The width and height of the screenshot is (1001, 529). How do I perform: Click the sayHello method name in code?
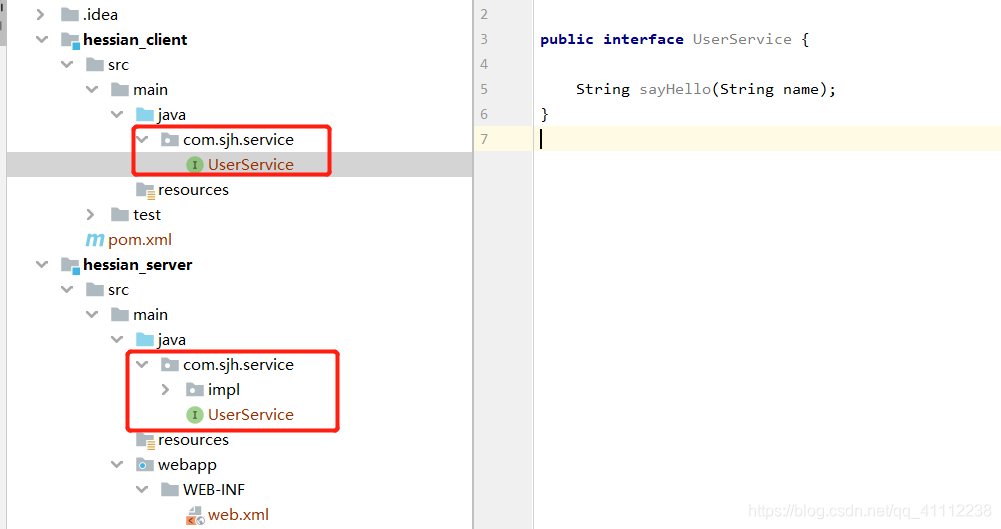coord(675,89)
